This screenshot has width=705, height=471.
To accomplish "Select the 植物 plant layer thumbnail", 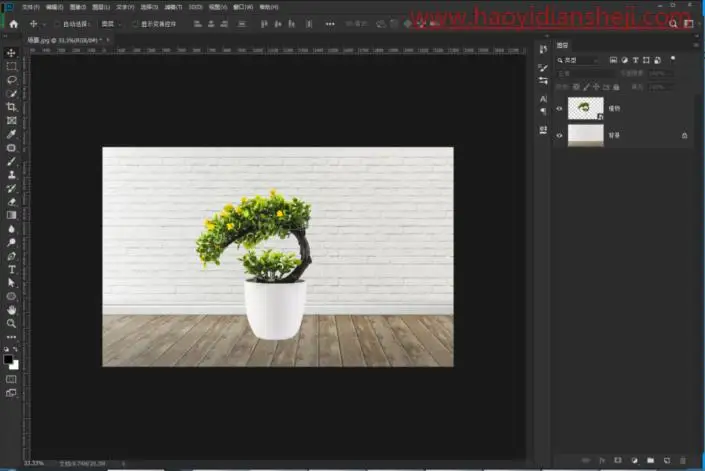I will (x=585, y=108).
